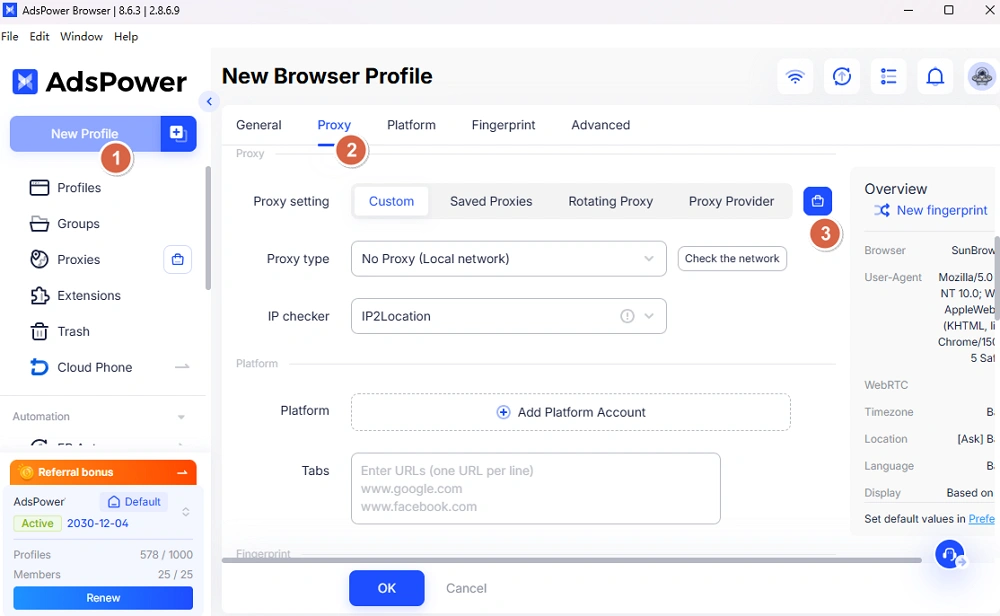Click plus icon in Add Platform Account

click(x=503, y=413)
